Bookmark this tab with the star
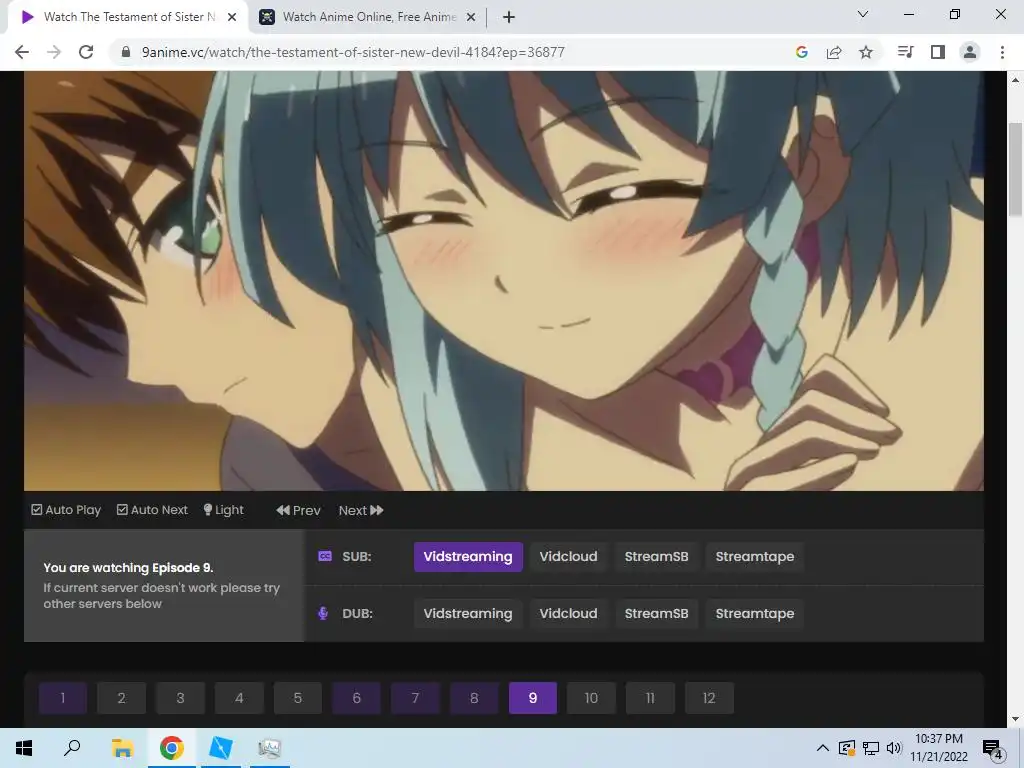The width and height of the screenshot is (1024, 768). pyautogui.click(x=866, y=52)
